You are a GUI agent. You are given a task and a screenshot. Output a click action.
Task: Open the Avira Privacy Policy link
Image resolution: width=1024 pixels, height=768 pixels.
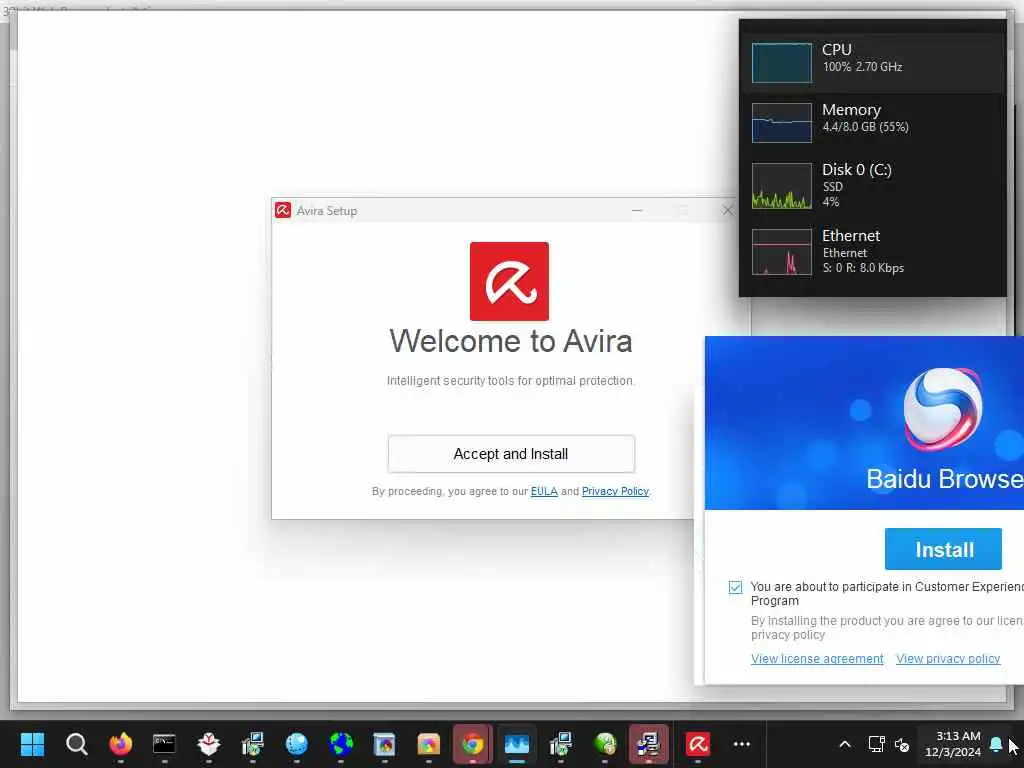pos(615,491)
